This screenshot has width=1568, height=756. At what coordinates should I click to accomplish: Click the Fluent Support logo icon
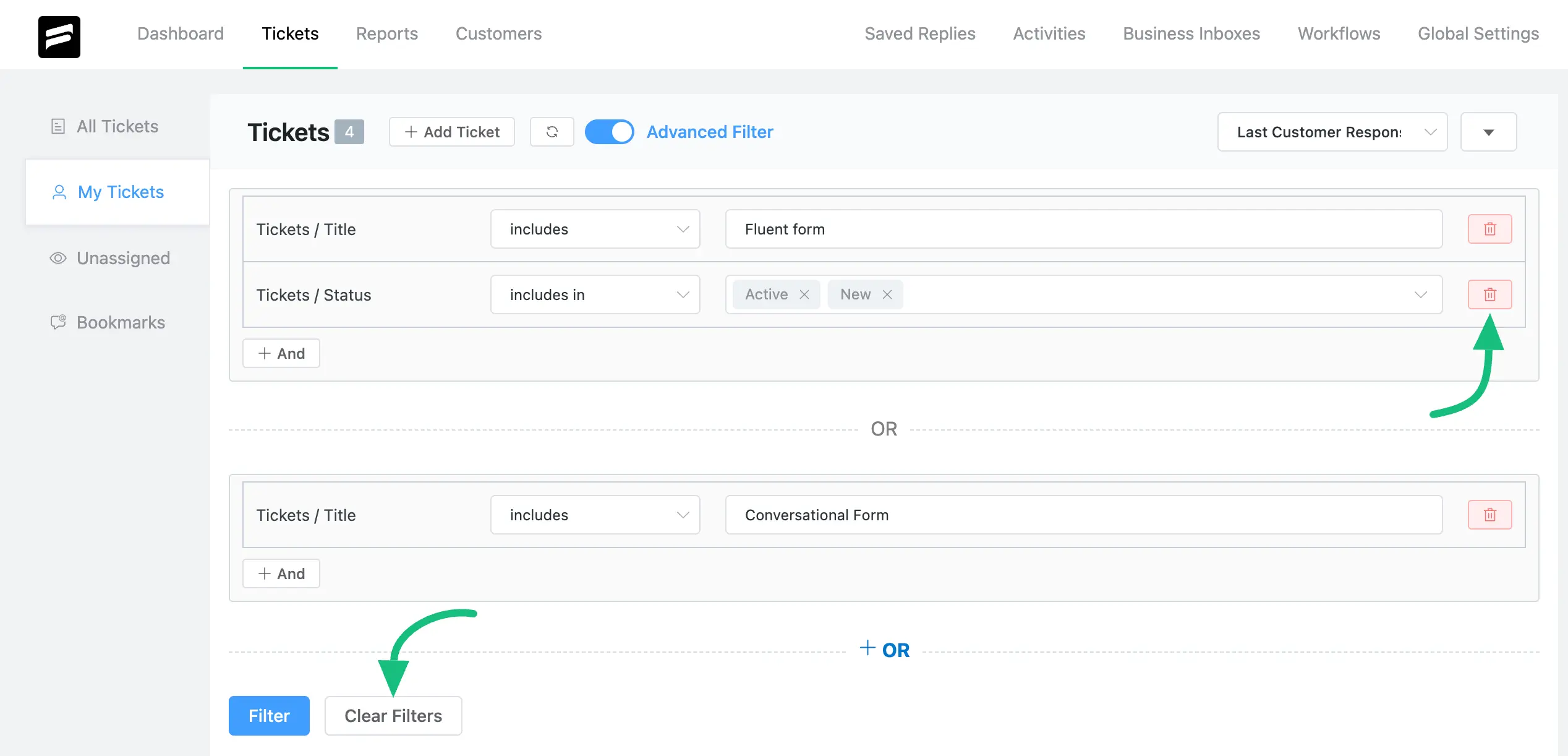pos(59,37)
